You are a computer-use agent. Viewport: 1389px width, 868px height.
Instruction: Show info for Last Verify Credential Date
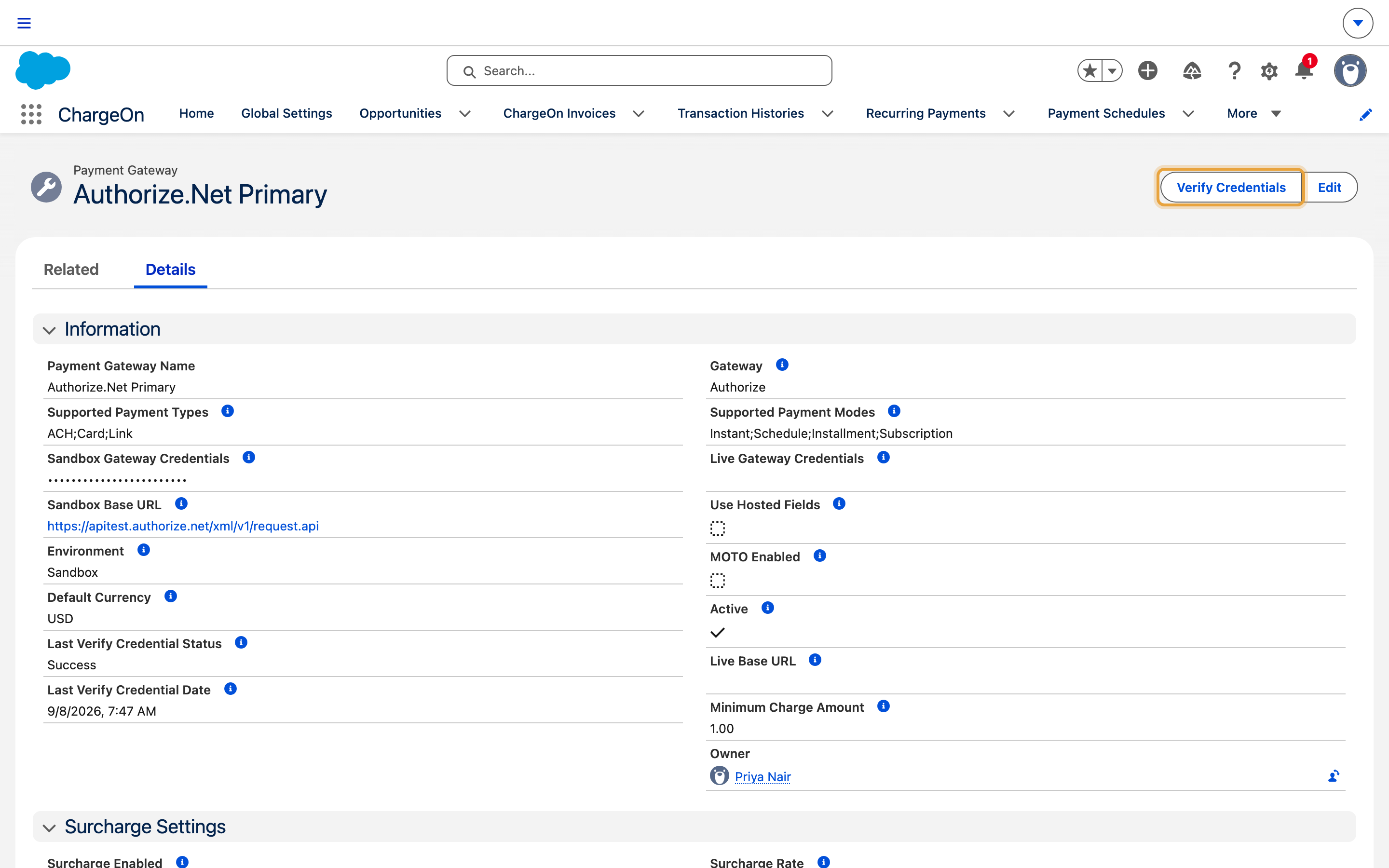click(x=230, y=689)
